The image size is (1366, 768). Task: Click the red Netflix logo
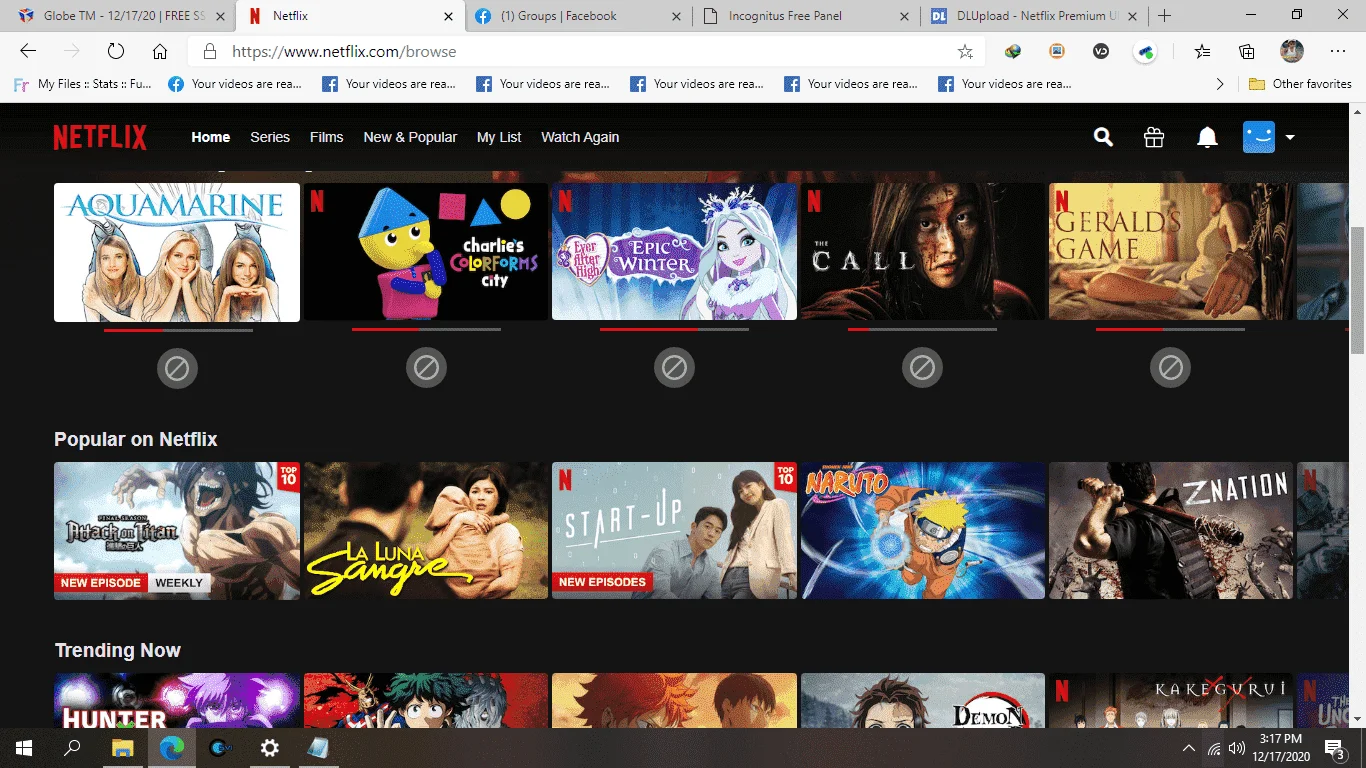pos(100,137)
